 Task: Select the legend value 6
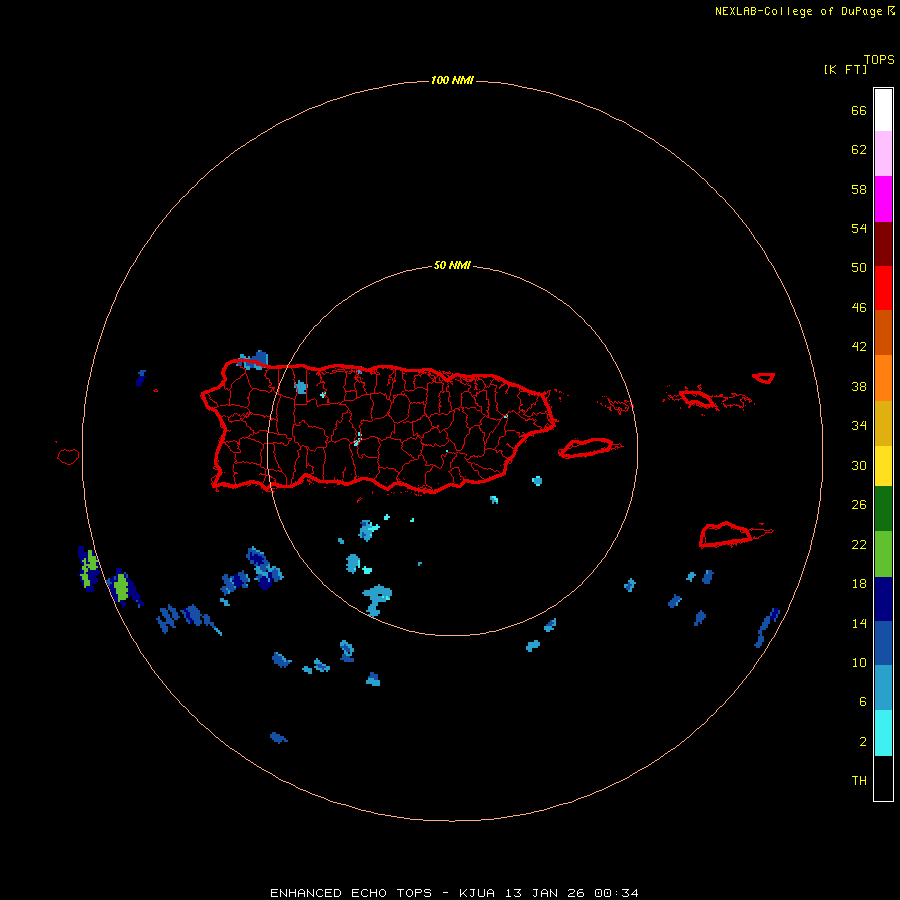(863, 702)
